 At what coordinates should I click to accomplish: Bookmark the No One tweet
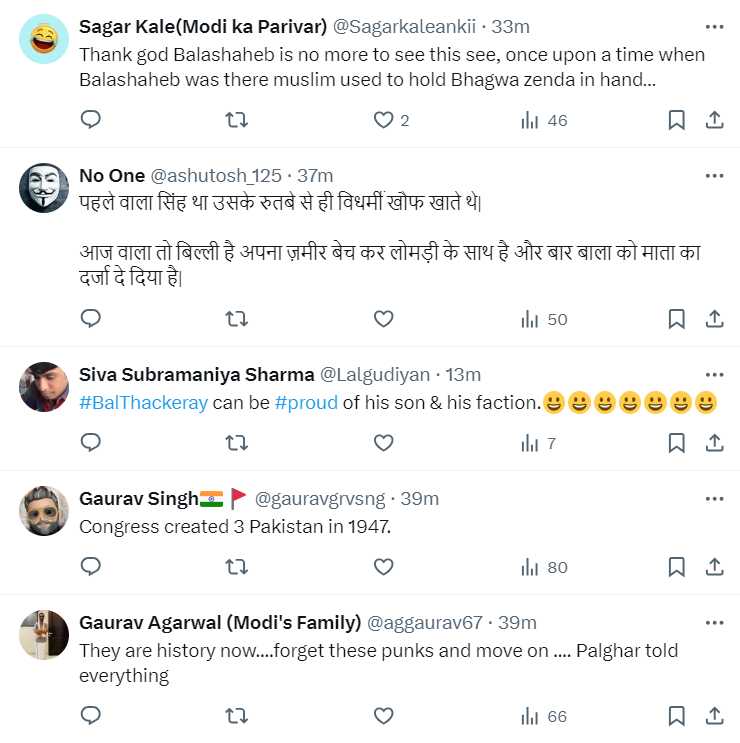point(676,319)
